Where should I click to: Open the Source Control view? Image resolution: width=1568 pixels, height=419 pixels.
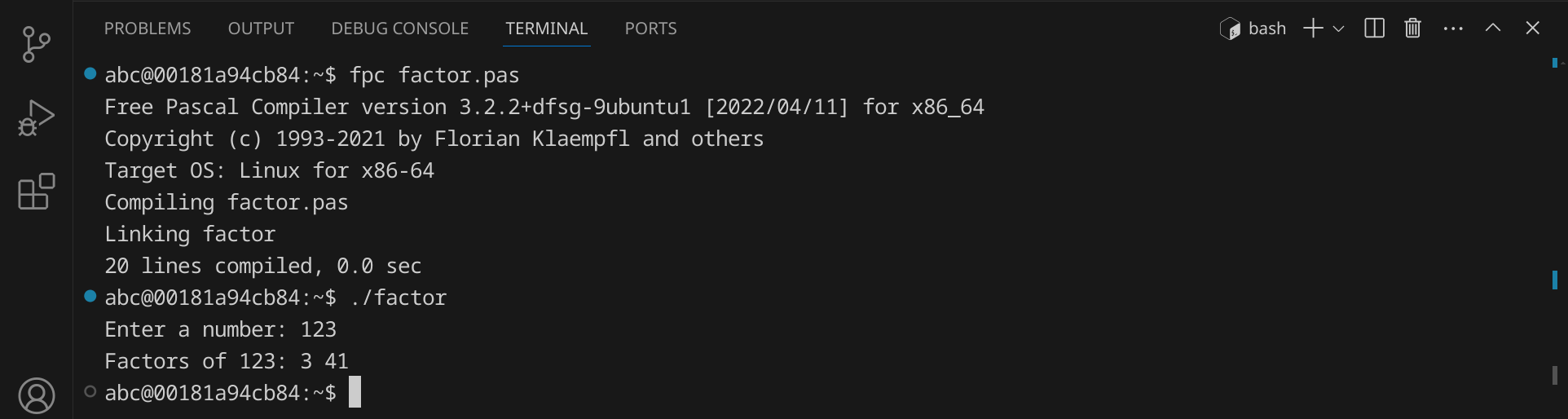coord(36,44)
